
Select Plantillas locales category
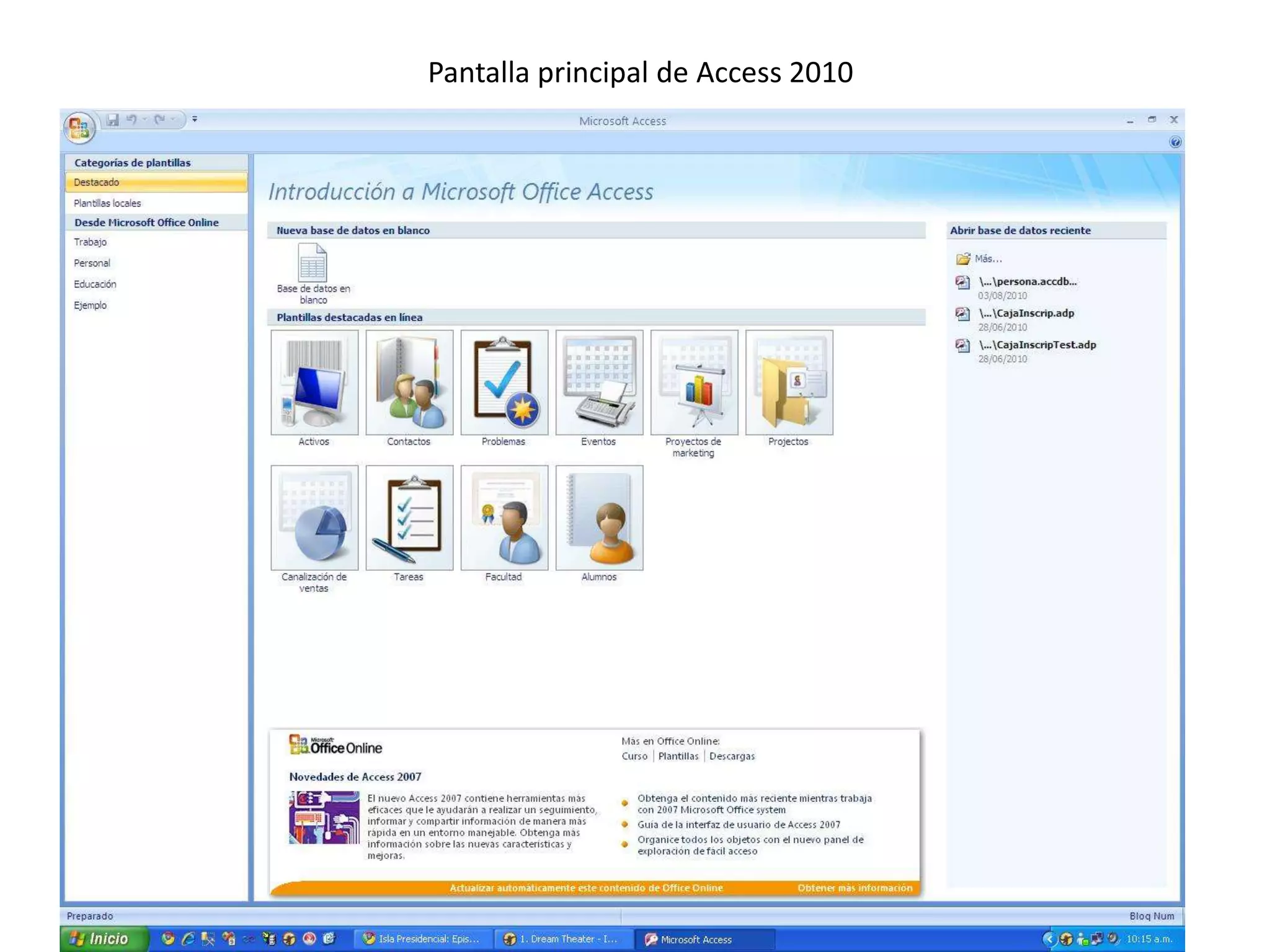pos(107,203)
